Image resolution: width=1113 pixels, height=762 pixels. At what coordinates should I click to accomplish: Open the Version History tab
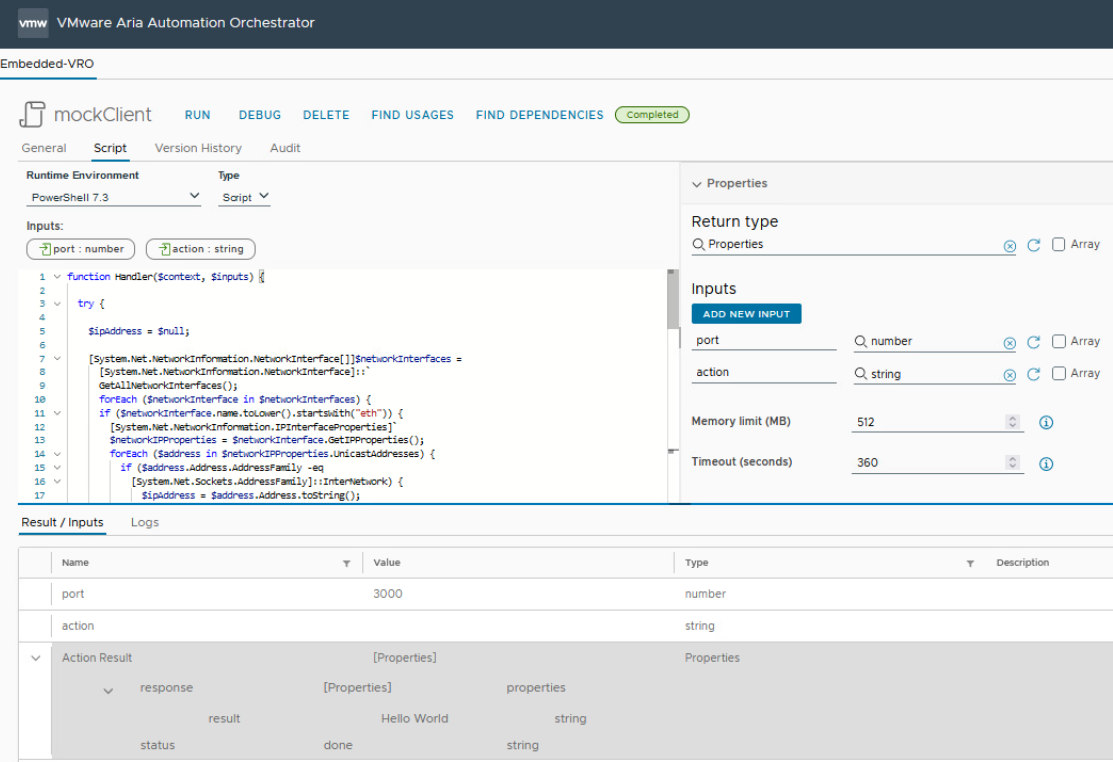[198, 148]
